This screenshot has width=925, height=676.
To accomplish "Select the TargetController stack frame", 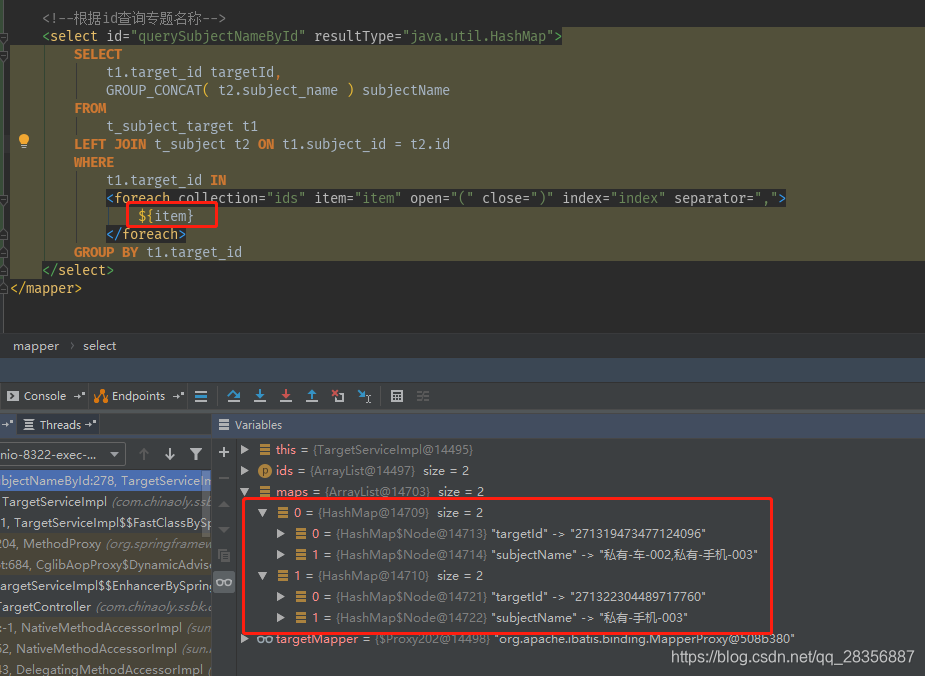I will [105, 607].
